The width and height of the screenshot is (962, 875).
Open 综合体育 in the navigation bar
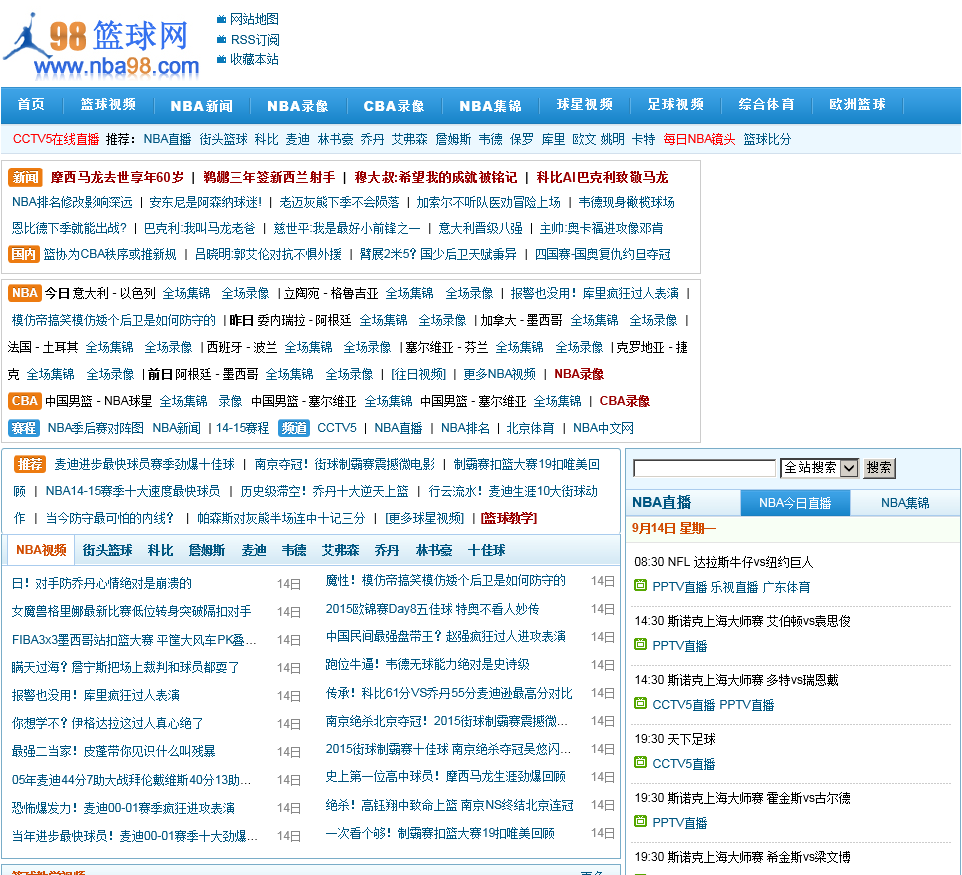[x=766, y=105]
